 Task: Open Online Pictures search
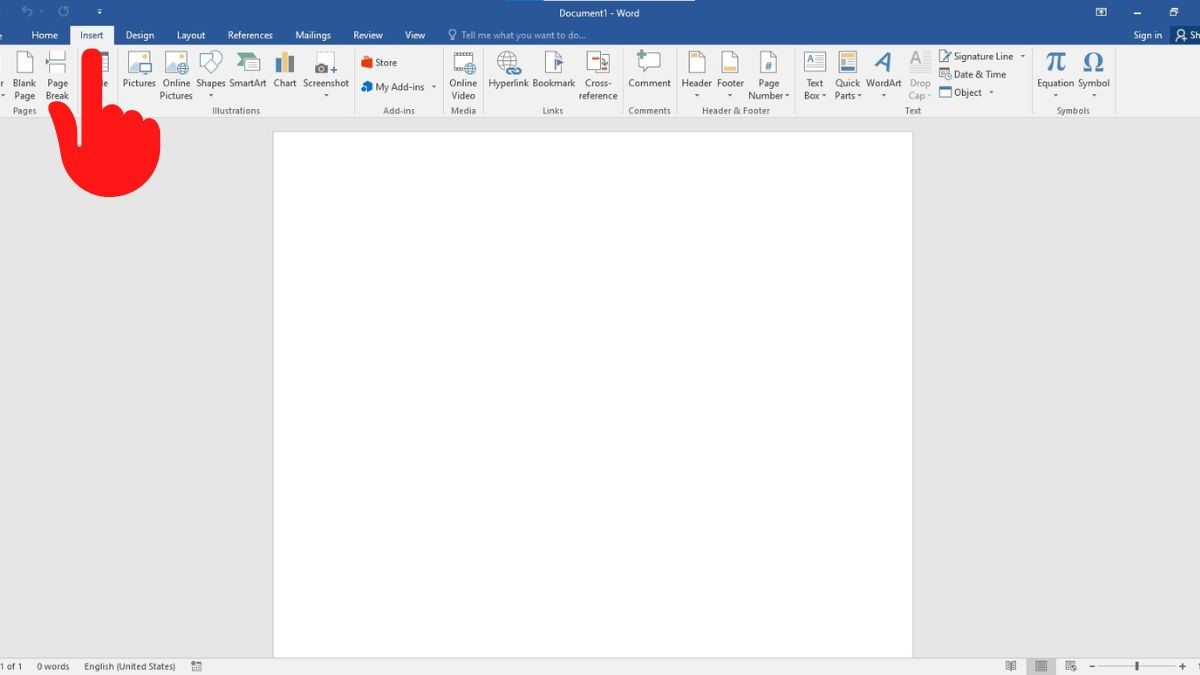point(176,75)
